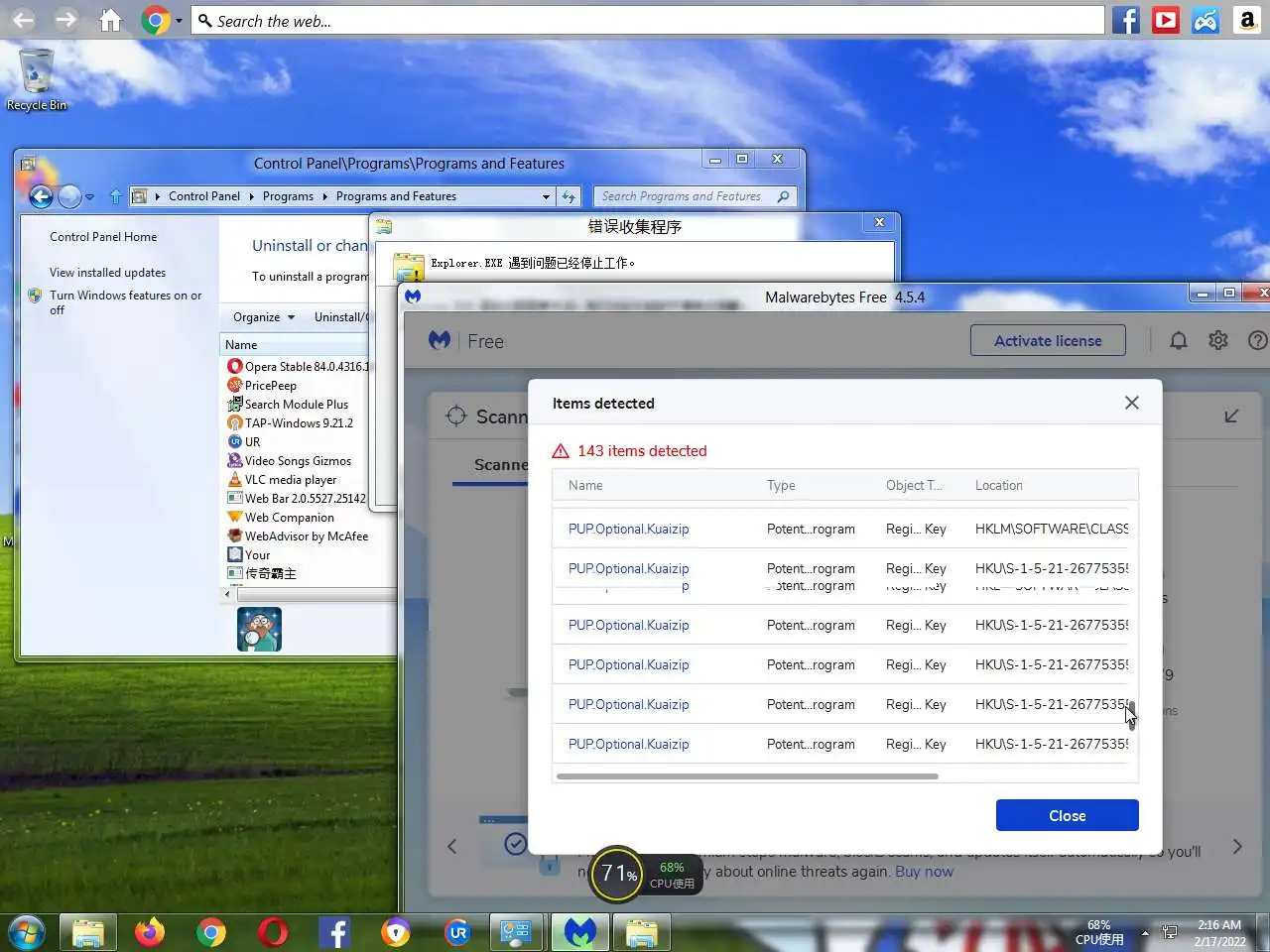The width and height of the screenshot is (1270, 952).
Task: Select Video Songs Gizmos entry
Action: 289,461
